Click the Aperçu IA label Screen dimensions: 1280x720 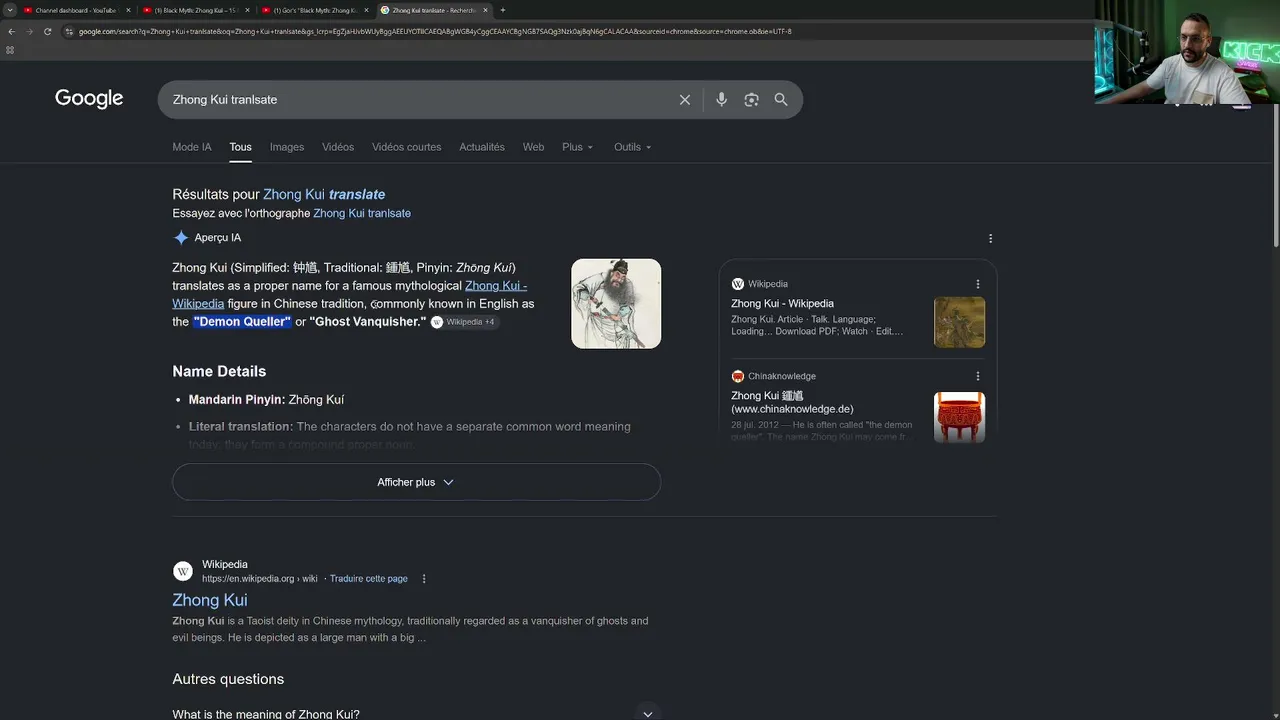click(x=218, y=238)
